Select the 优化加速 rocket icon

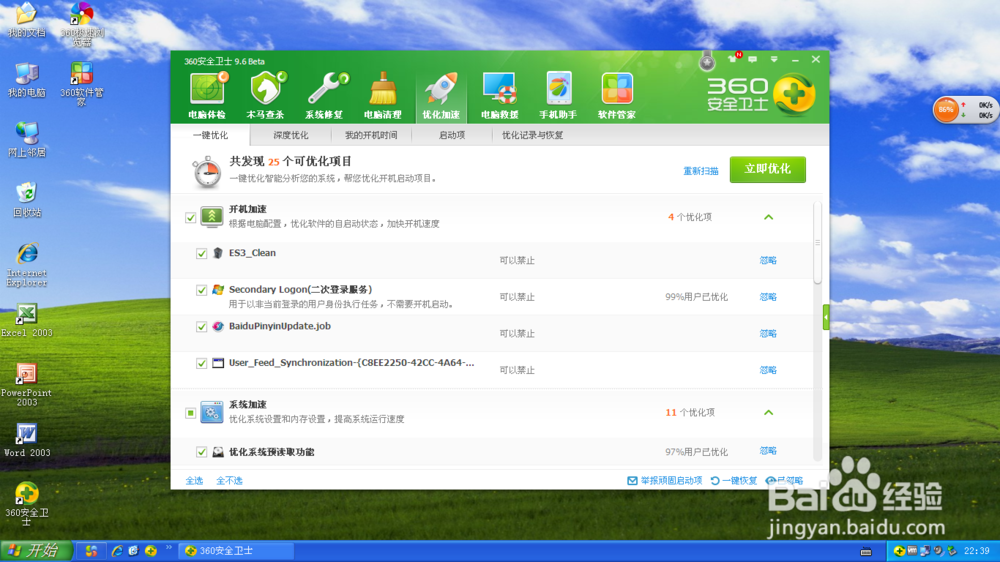tap(441, 89)
